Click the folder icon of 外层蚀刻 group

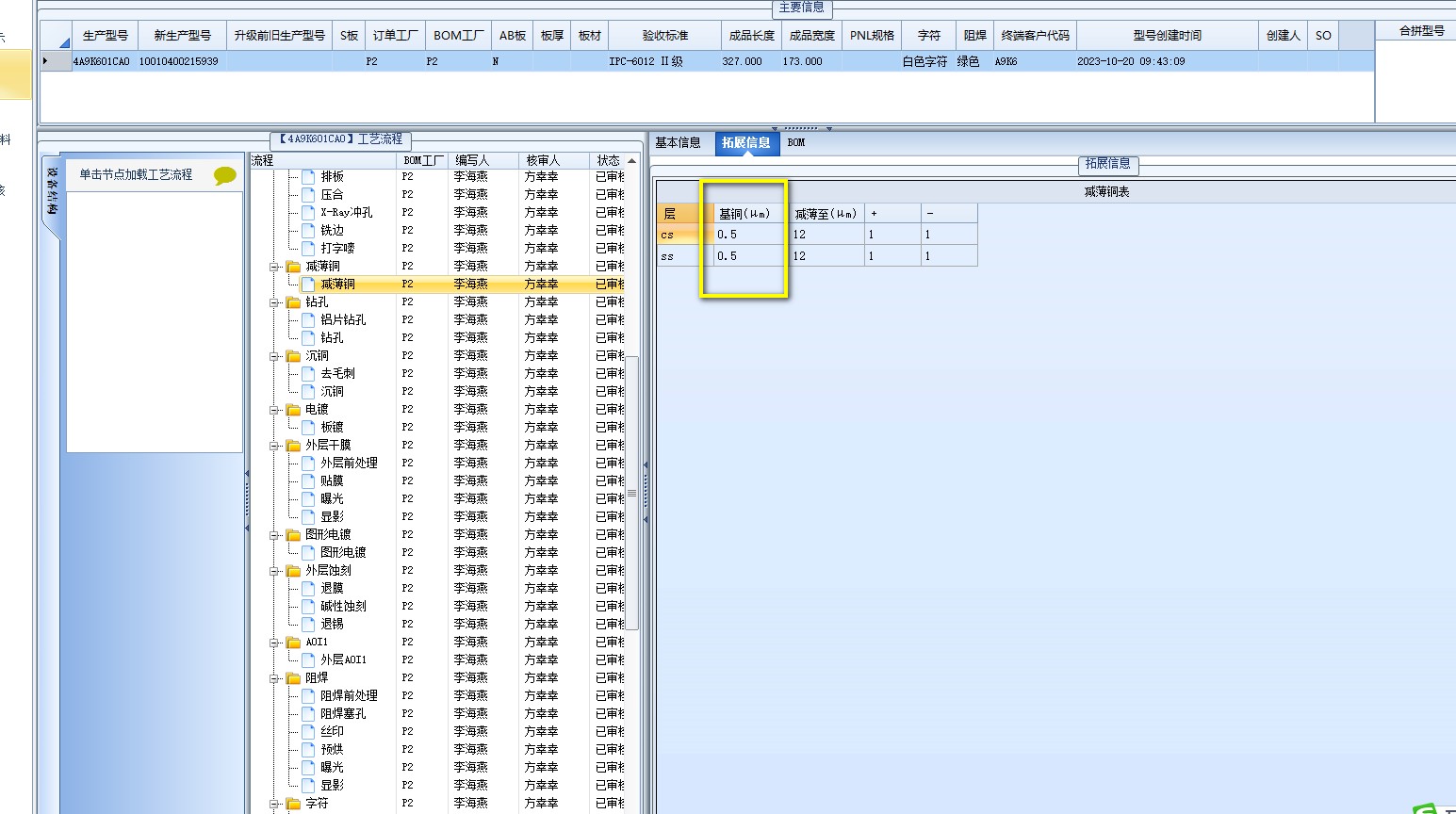point(293,570)
